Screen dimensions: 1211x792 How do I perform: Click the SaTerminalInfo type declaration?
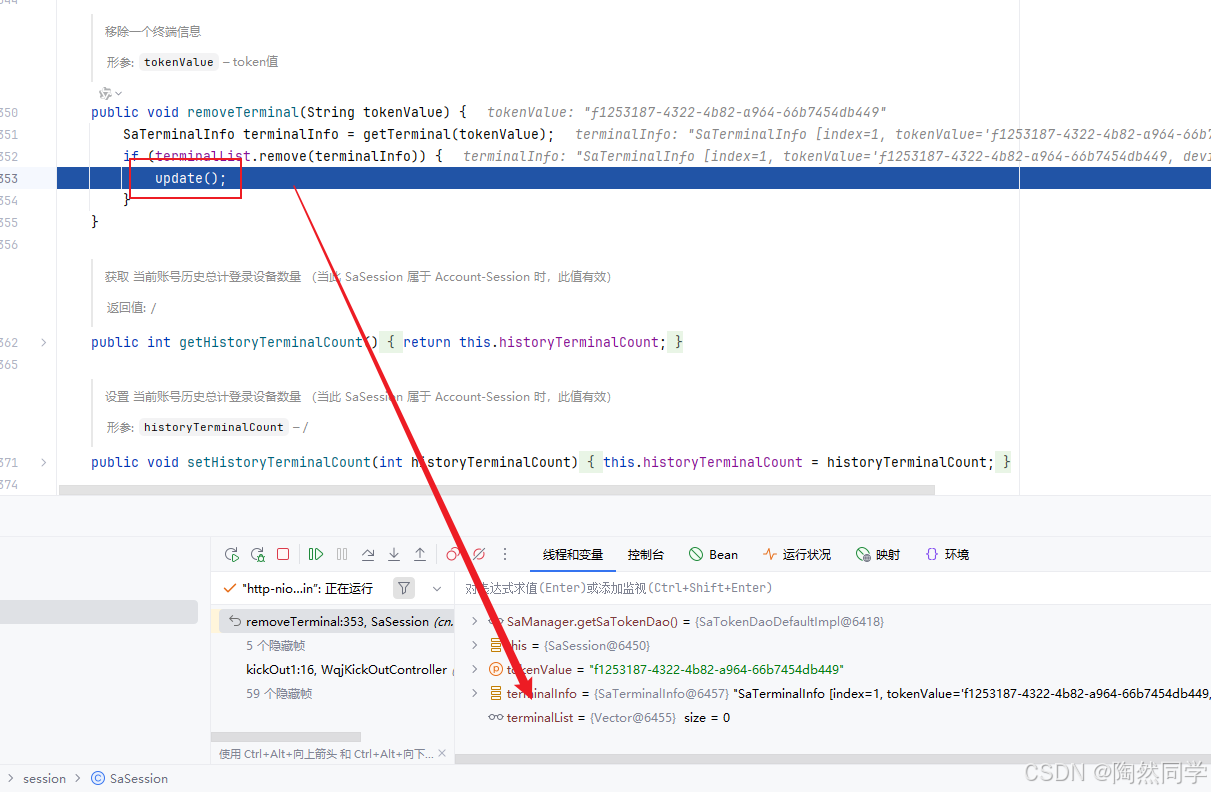tap(179, 134)
